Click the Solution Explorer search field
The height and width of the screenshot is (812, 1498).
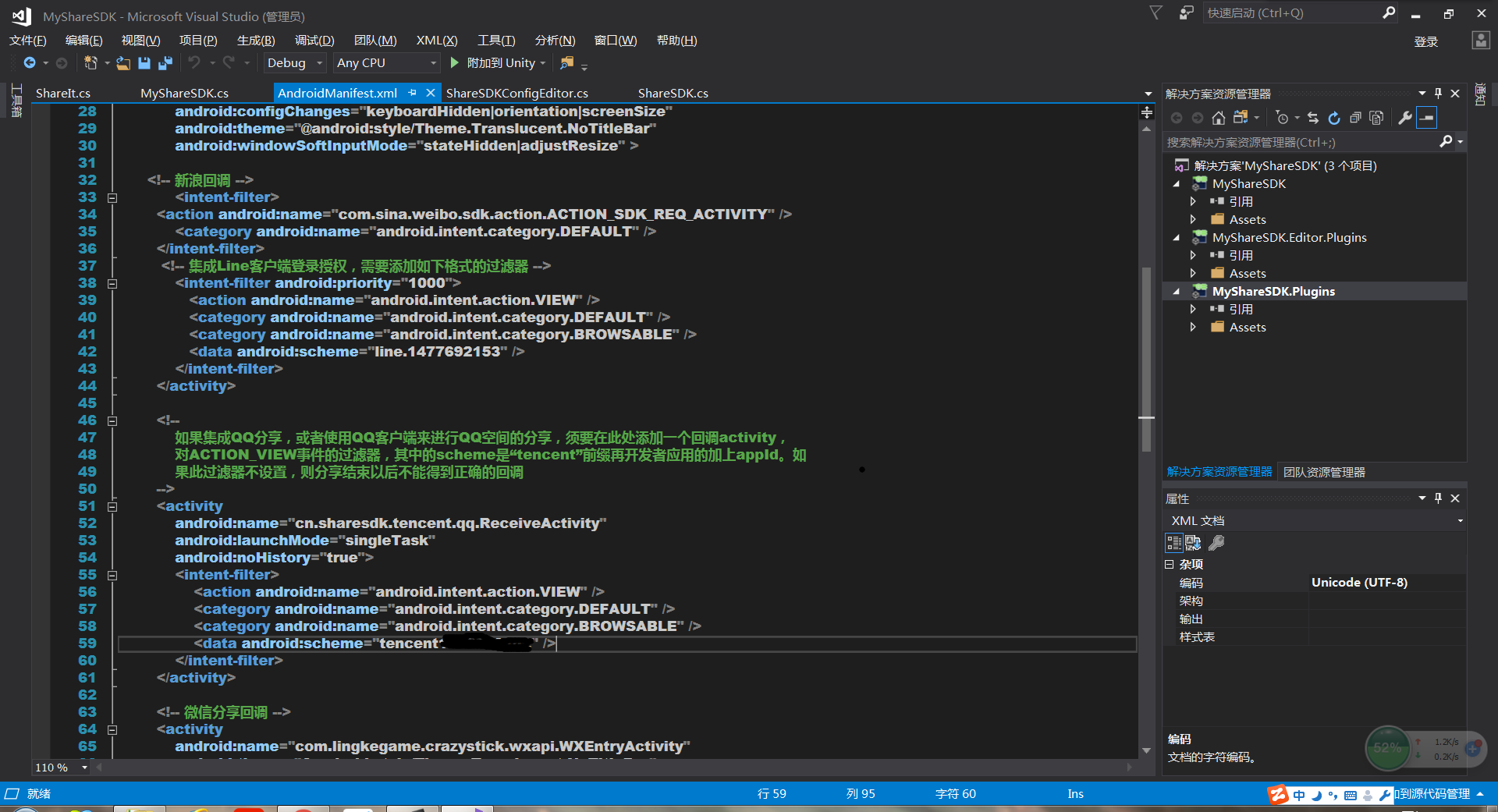[x=1301, y=142]
